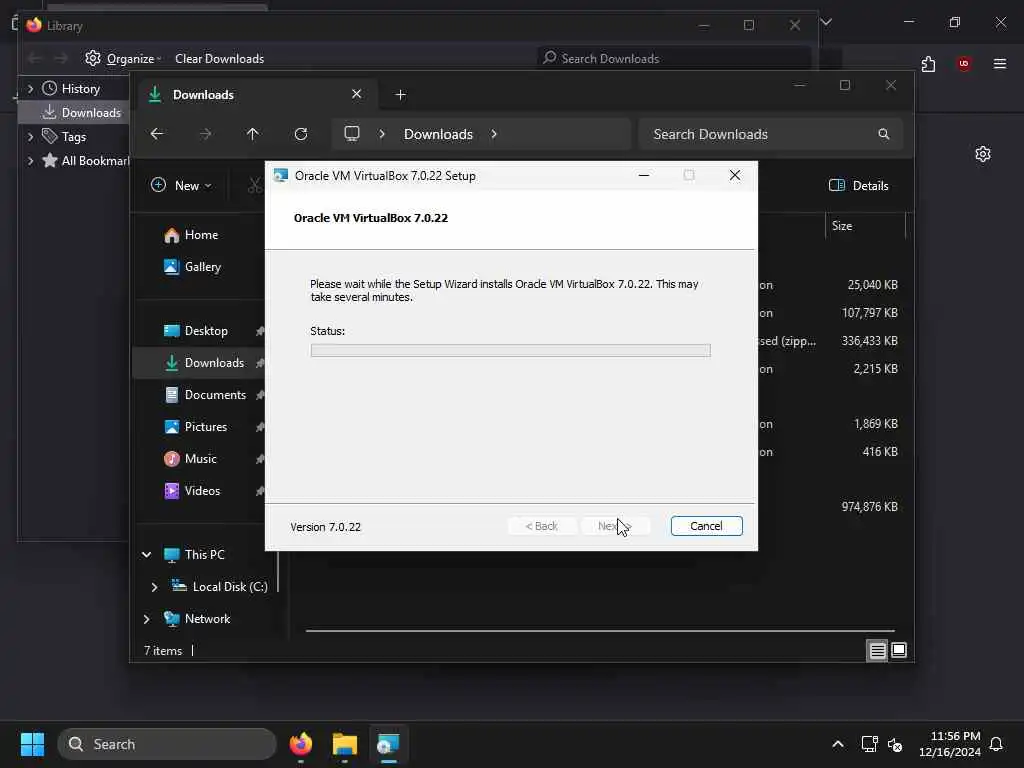
Task: Open Firefox extensions puzzle icon
Action: tap(928, 64)
